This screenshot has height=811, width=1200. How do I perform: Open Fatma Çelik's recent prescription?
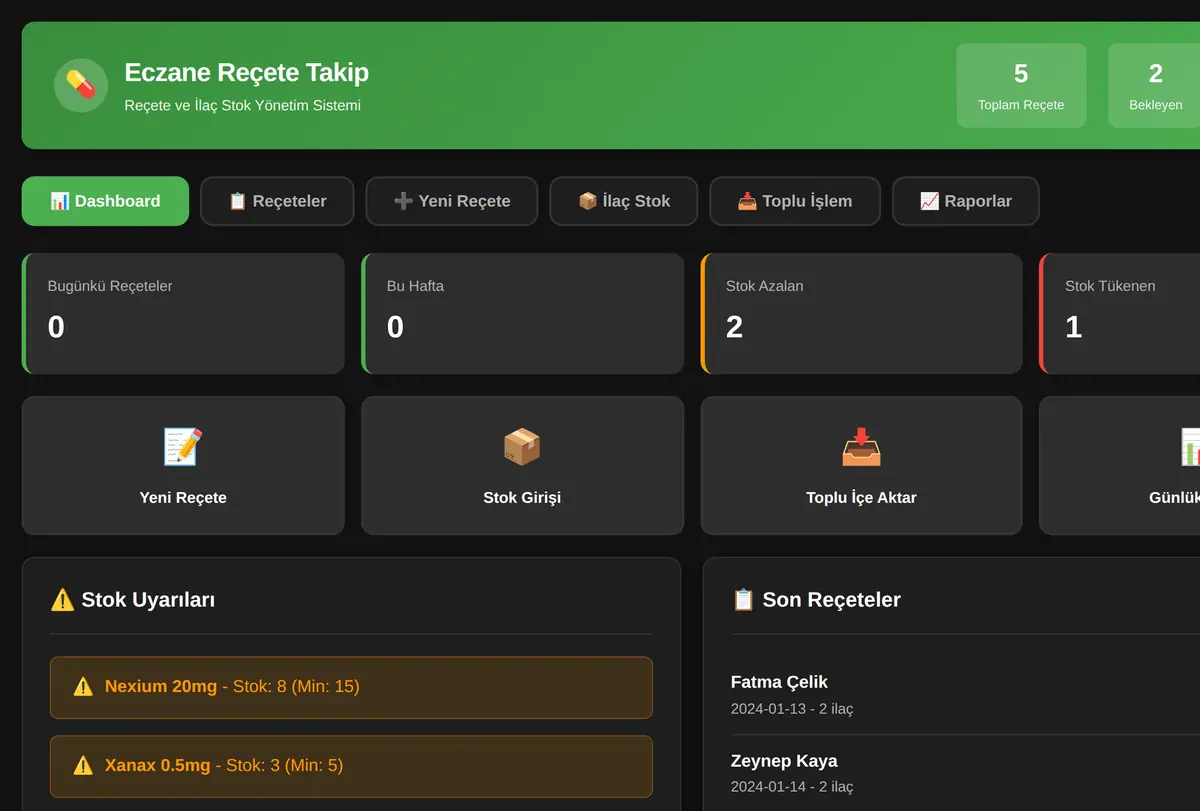965,695
